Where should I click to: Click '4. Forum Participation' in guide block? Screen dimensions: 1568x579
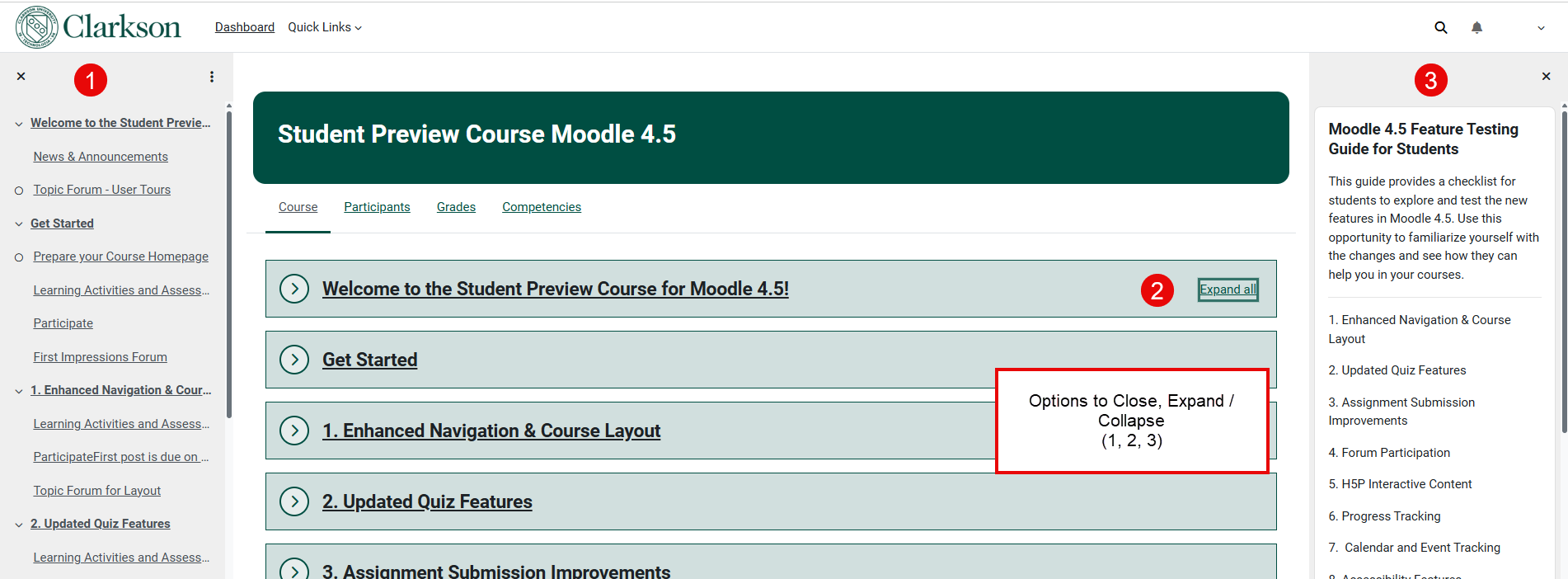(x=1389, y=453)
